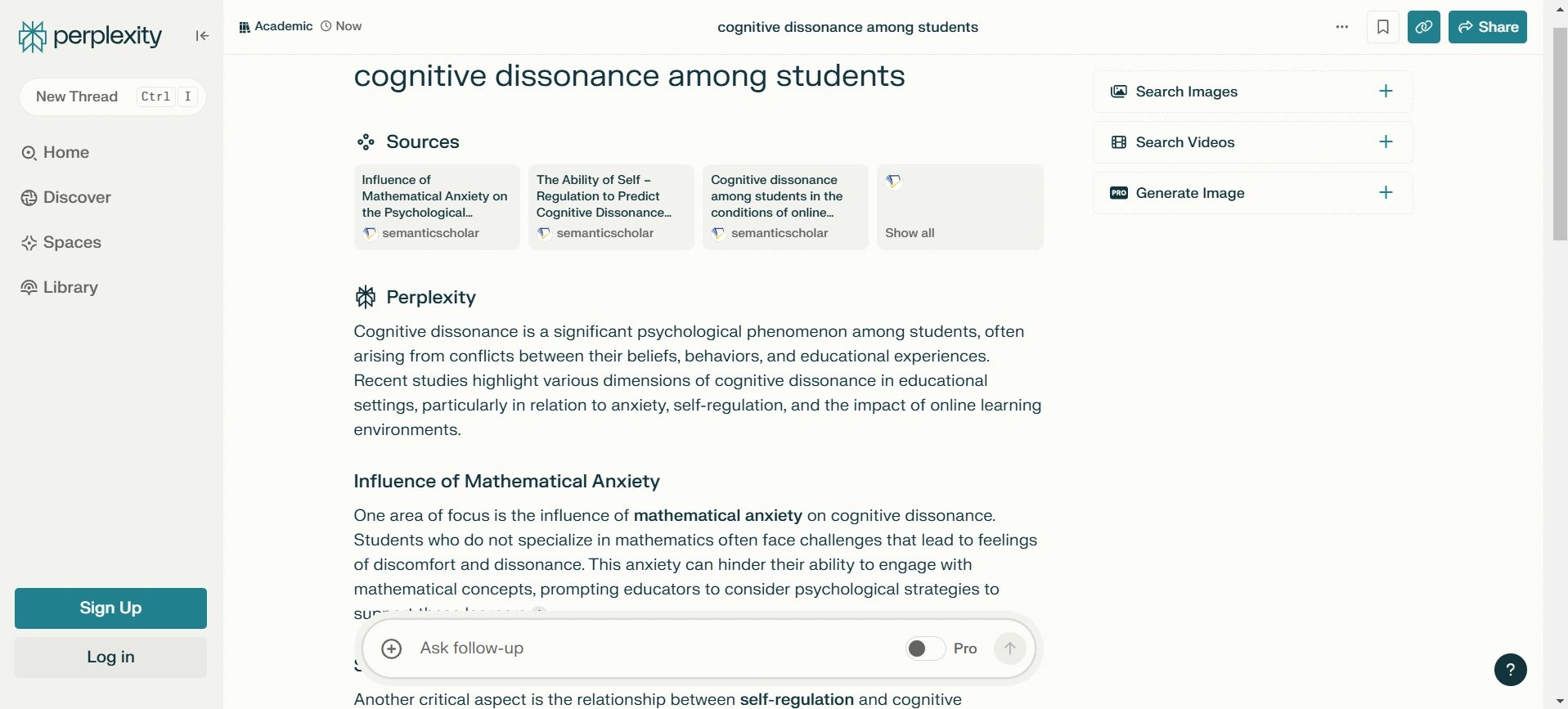
Task: Toggle the Pro search switch
Action: (925, 648)
